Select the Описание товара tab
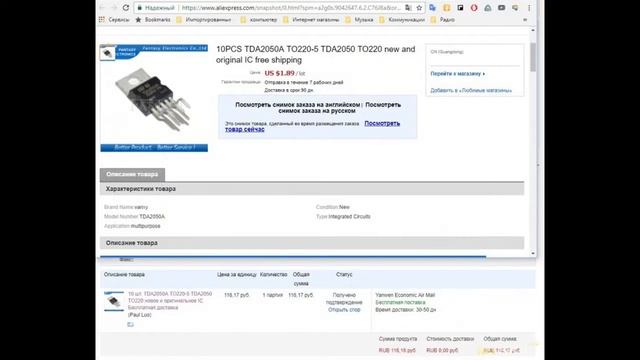Screen dimensions: 640x360 pos(132,174)
